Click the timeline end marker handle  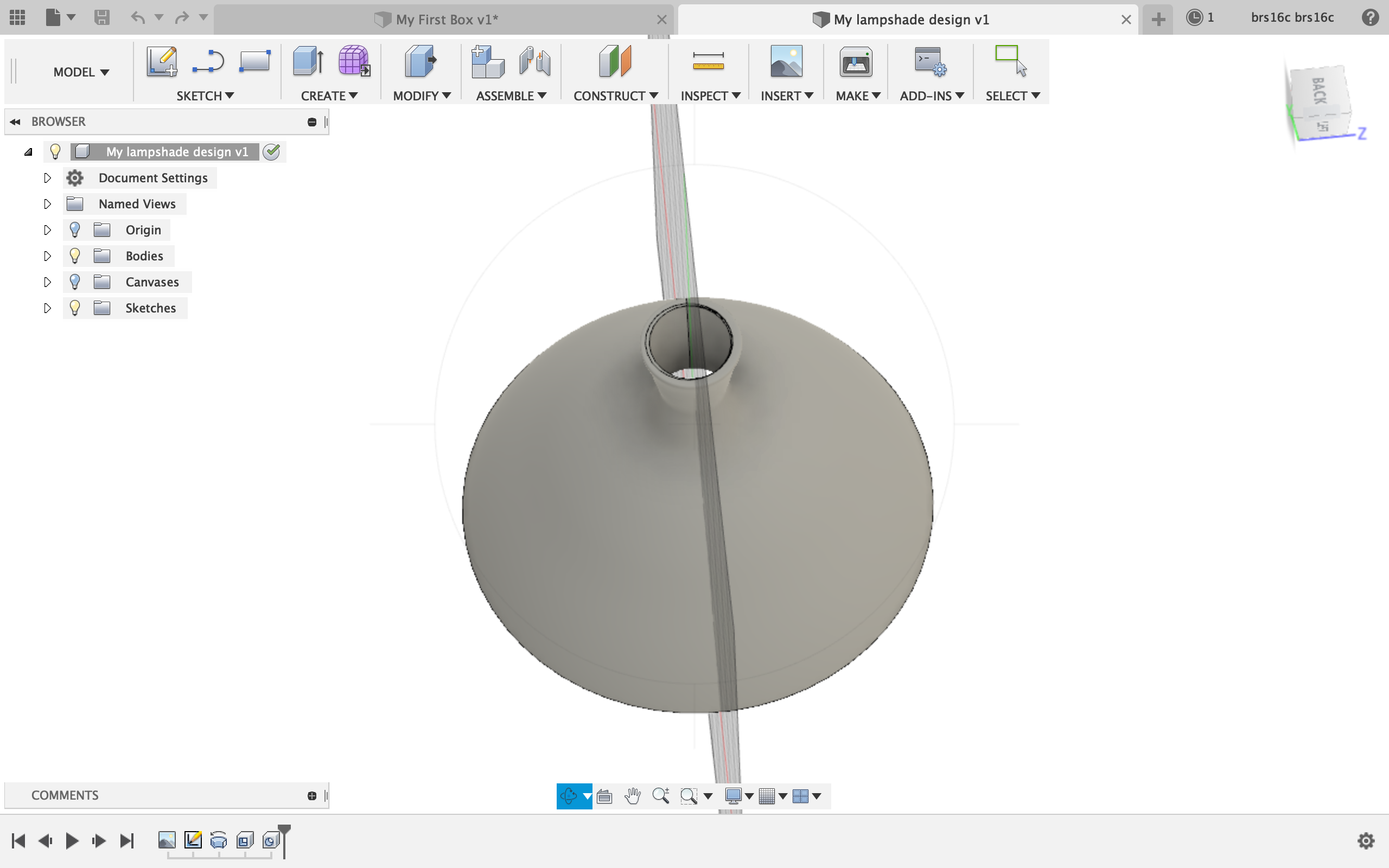click(284, 829)
